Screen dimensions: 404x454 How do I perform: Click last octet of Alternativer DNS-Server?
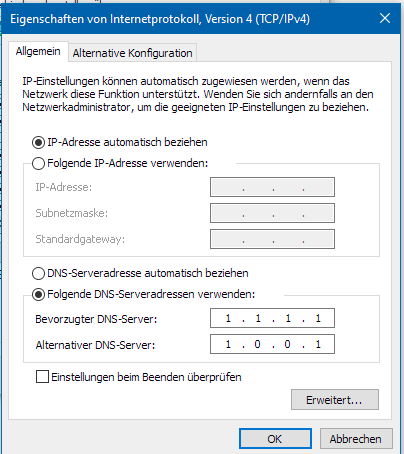point(318,344)
